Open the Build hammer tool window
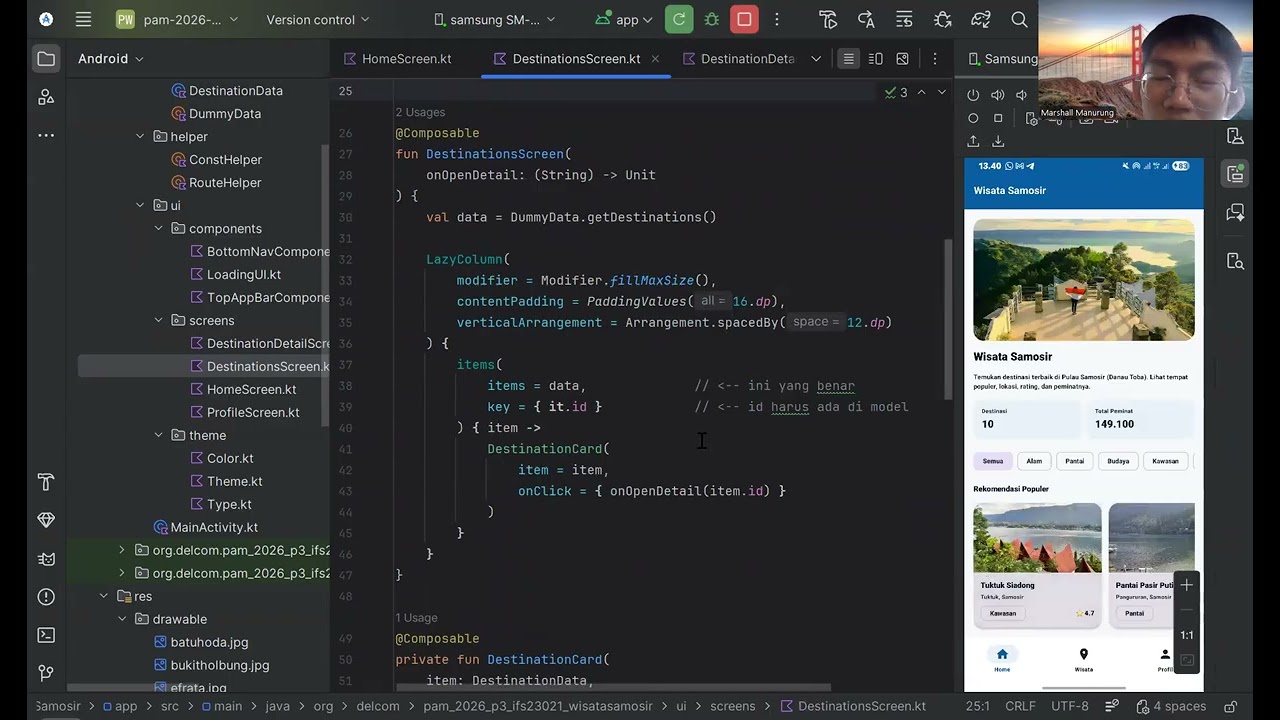The width and height of the screenshot is (1280, 720). [x=46, y=482]
